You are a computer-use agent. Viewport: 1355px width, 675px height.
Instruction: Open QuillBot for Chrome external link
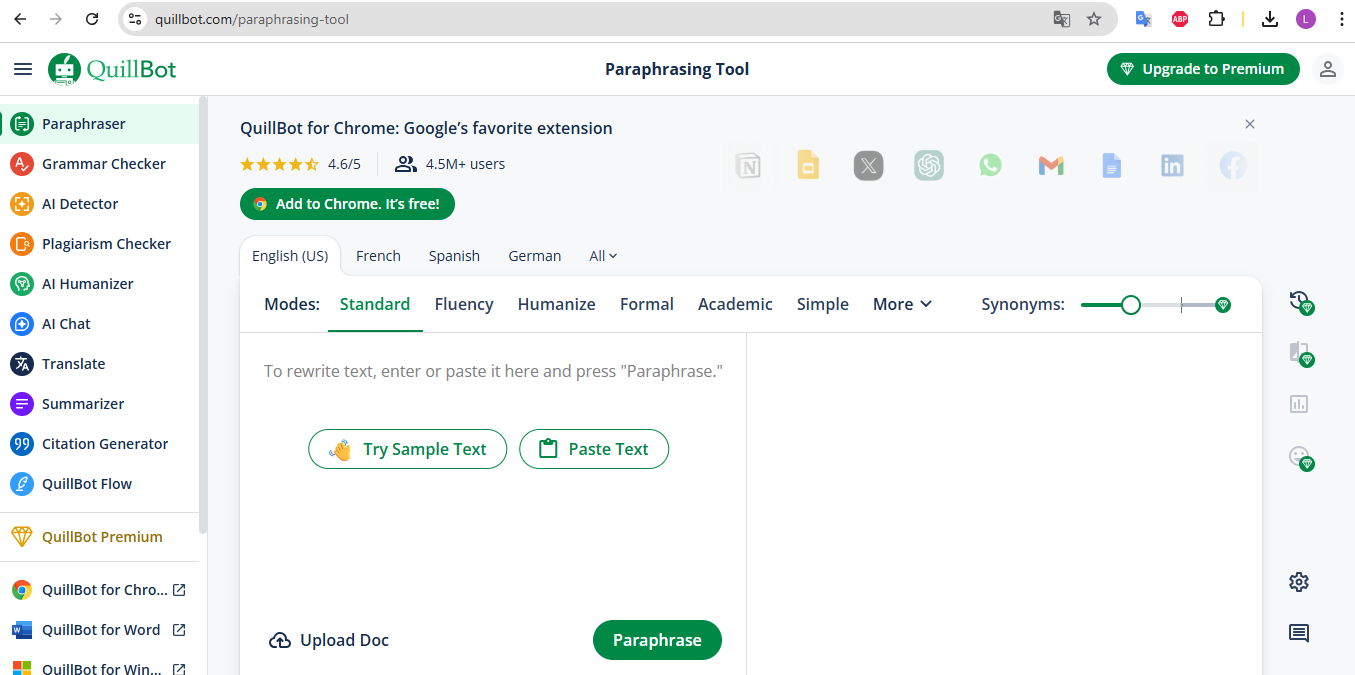pos(100,590)
